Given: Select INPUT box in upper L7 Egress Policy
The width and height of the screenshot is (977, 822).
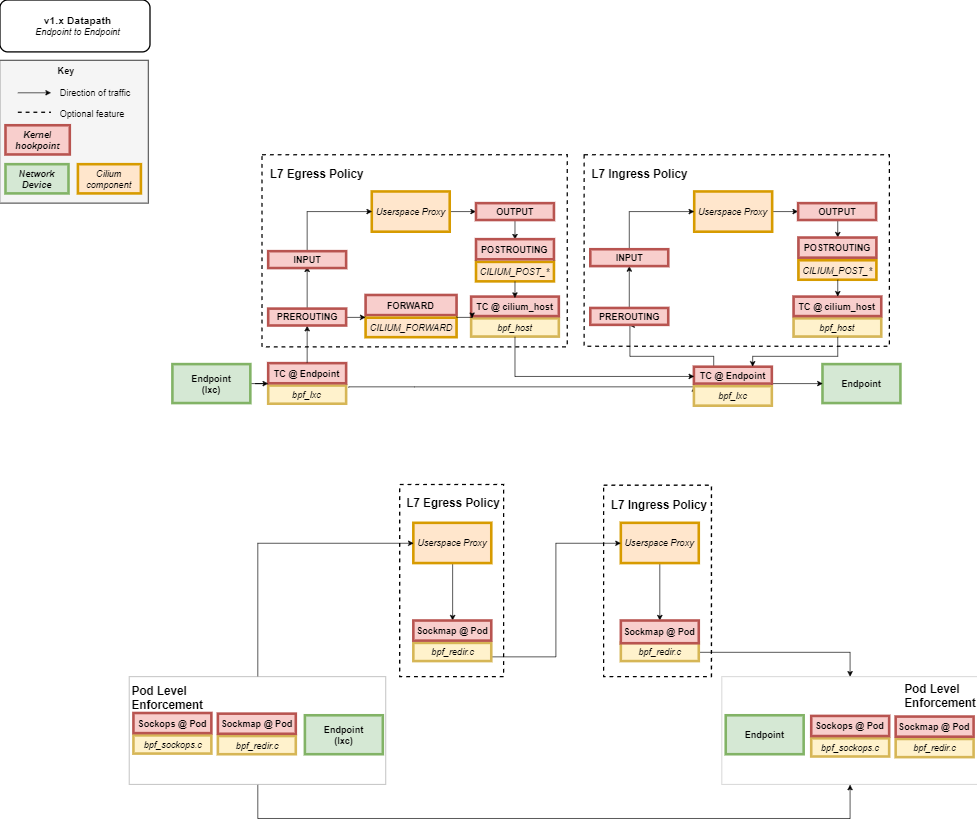Looking at the screenshot, I should 307,259.
